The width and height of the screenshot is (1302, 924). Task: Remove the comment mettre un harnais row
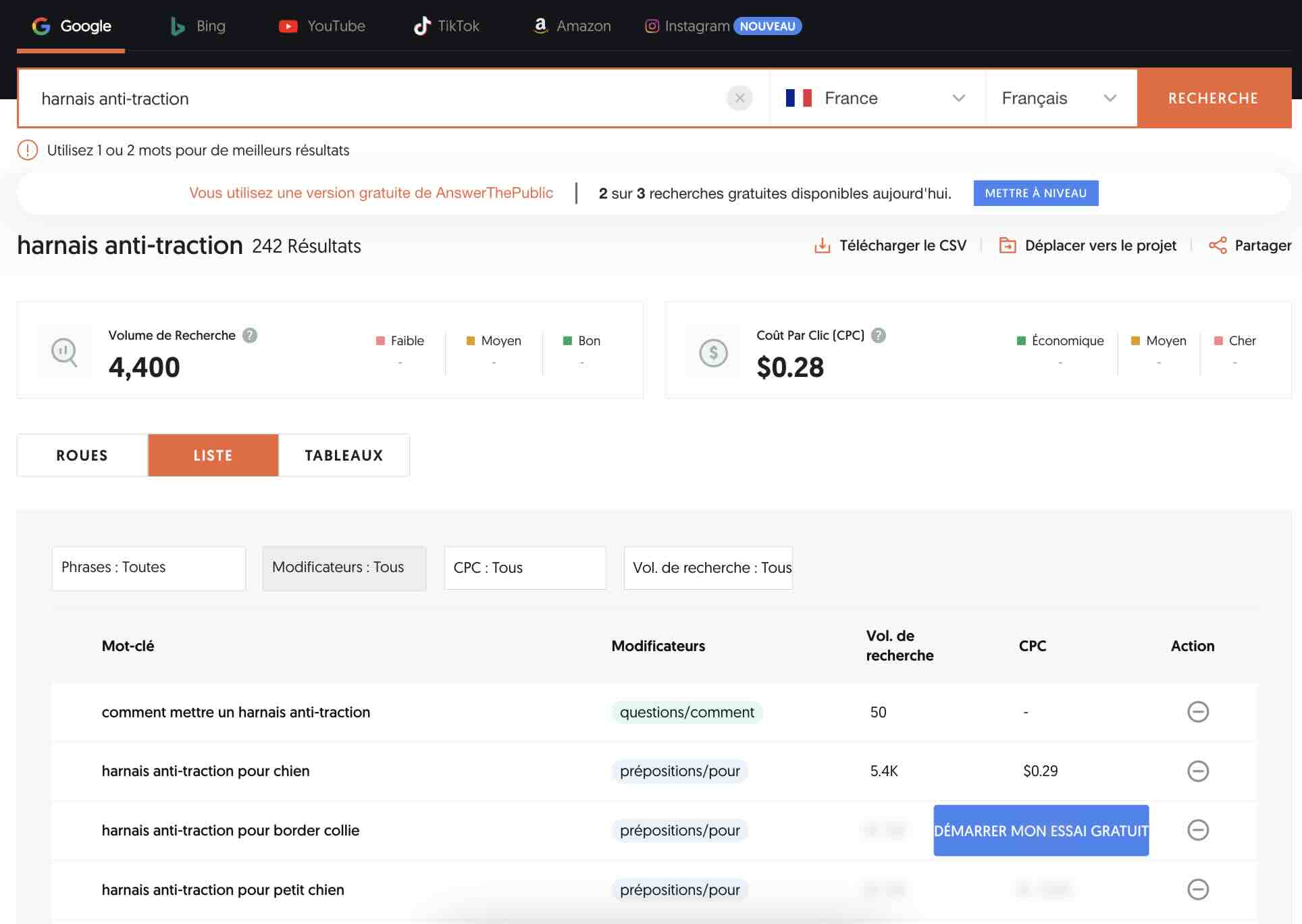tap(1198, 712)
